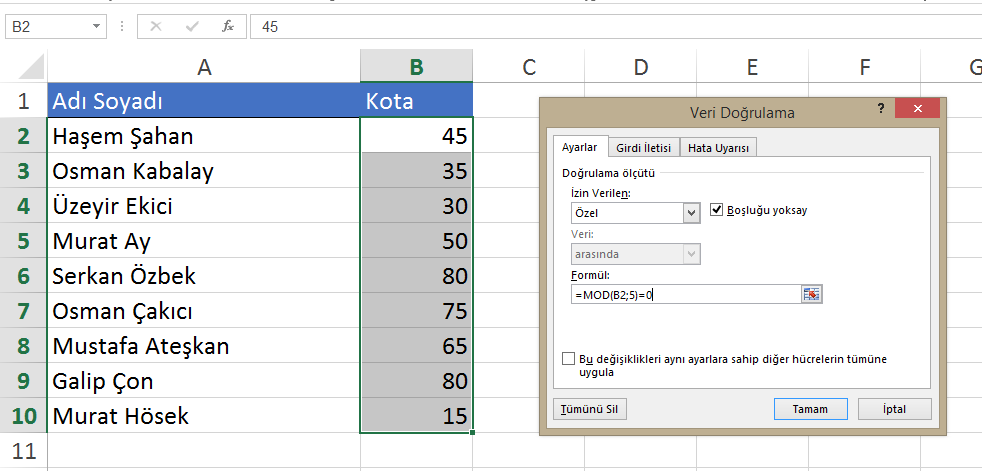Click the range selector icon beside Formül field

tap(811, 294)
